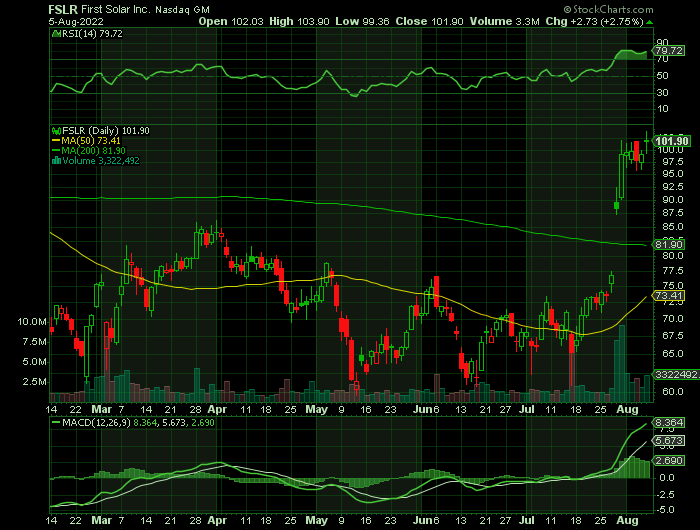The image size is (700, 530).
Task: Click the MA(200) 81.90 legend label
Action: [x=94, y=150]
